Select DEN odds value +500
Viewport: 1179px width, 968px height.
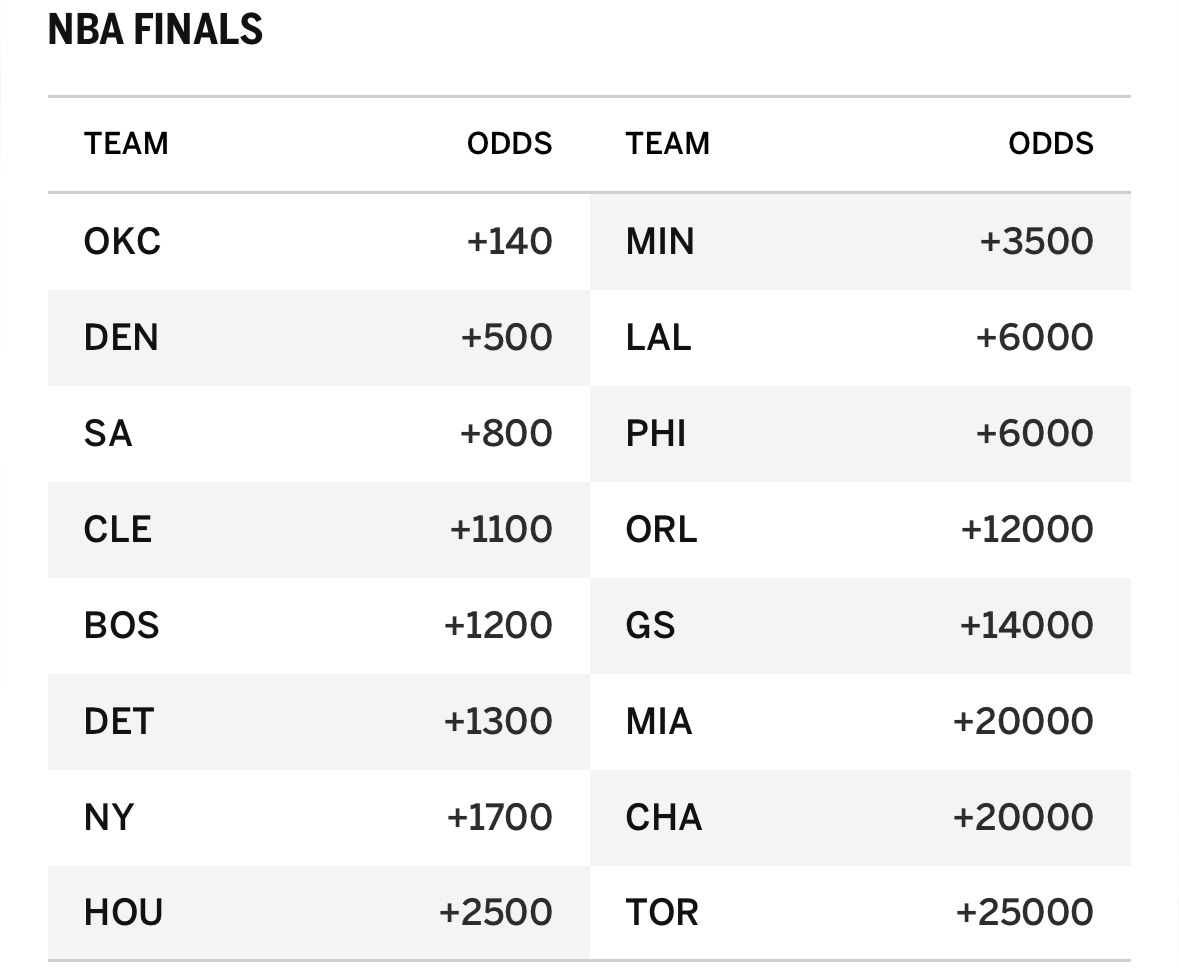coord(507,337)
